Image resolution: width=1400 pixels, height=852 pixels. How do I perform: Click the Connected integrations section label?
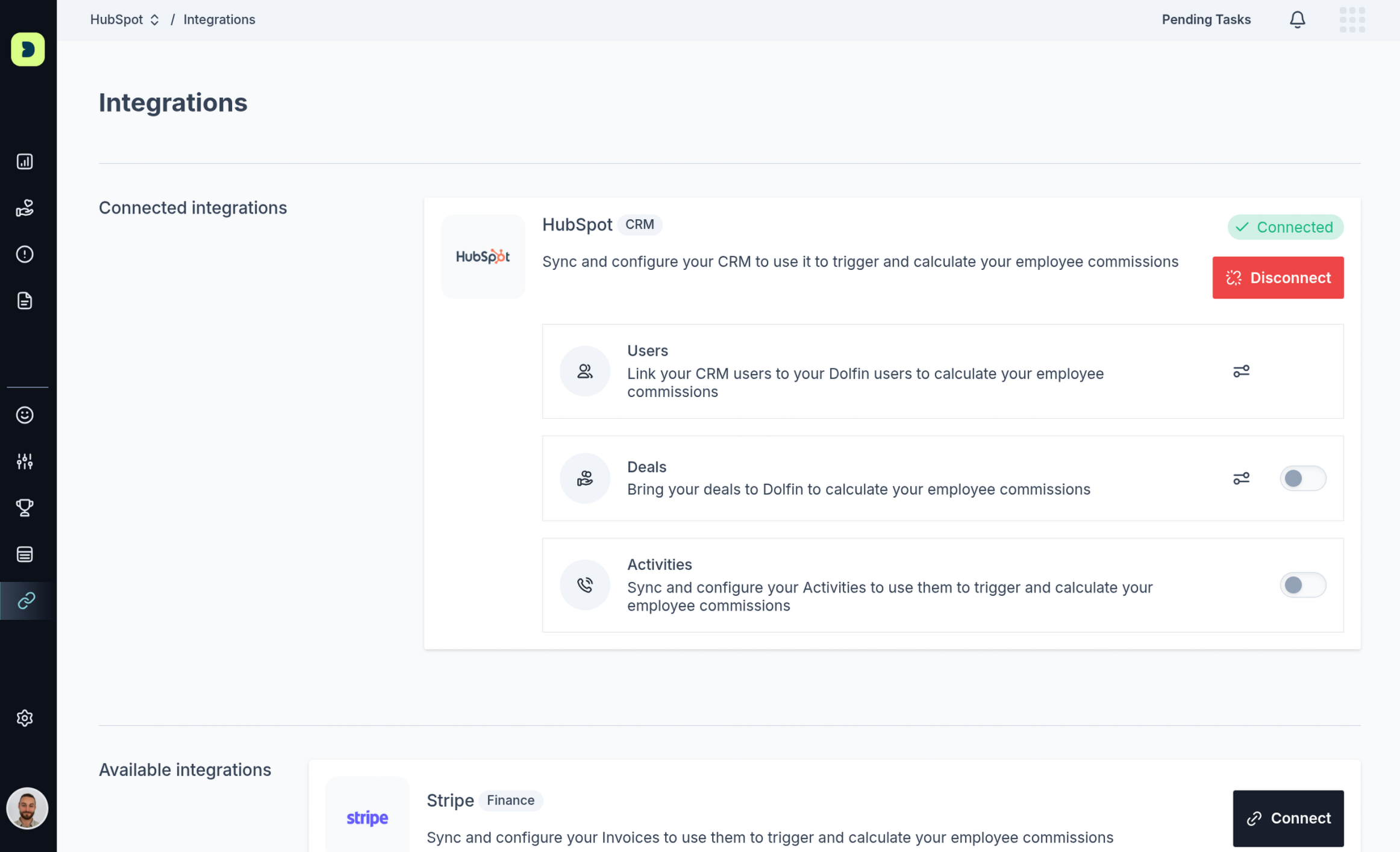point(193,208)
